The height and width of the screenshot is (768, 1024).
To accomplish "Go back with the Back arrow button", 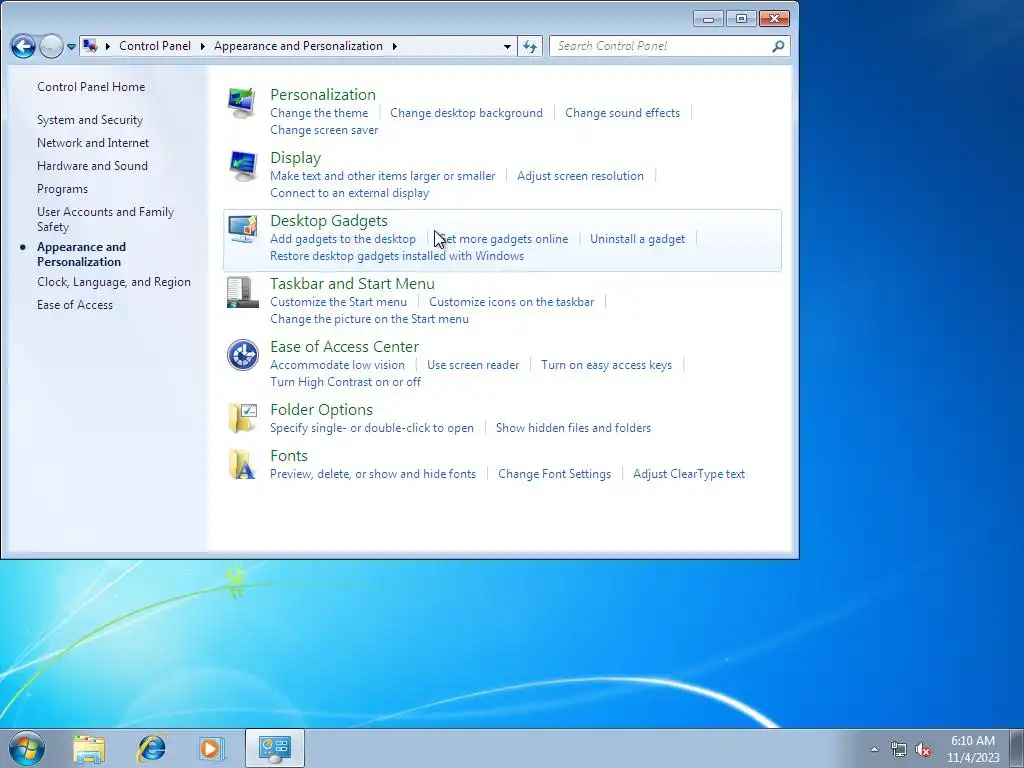I will 23,46.
